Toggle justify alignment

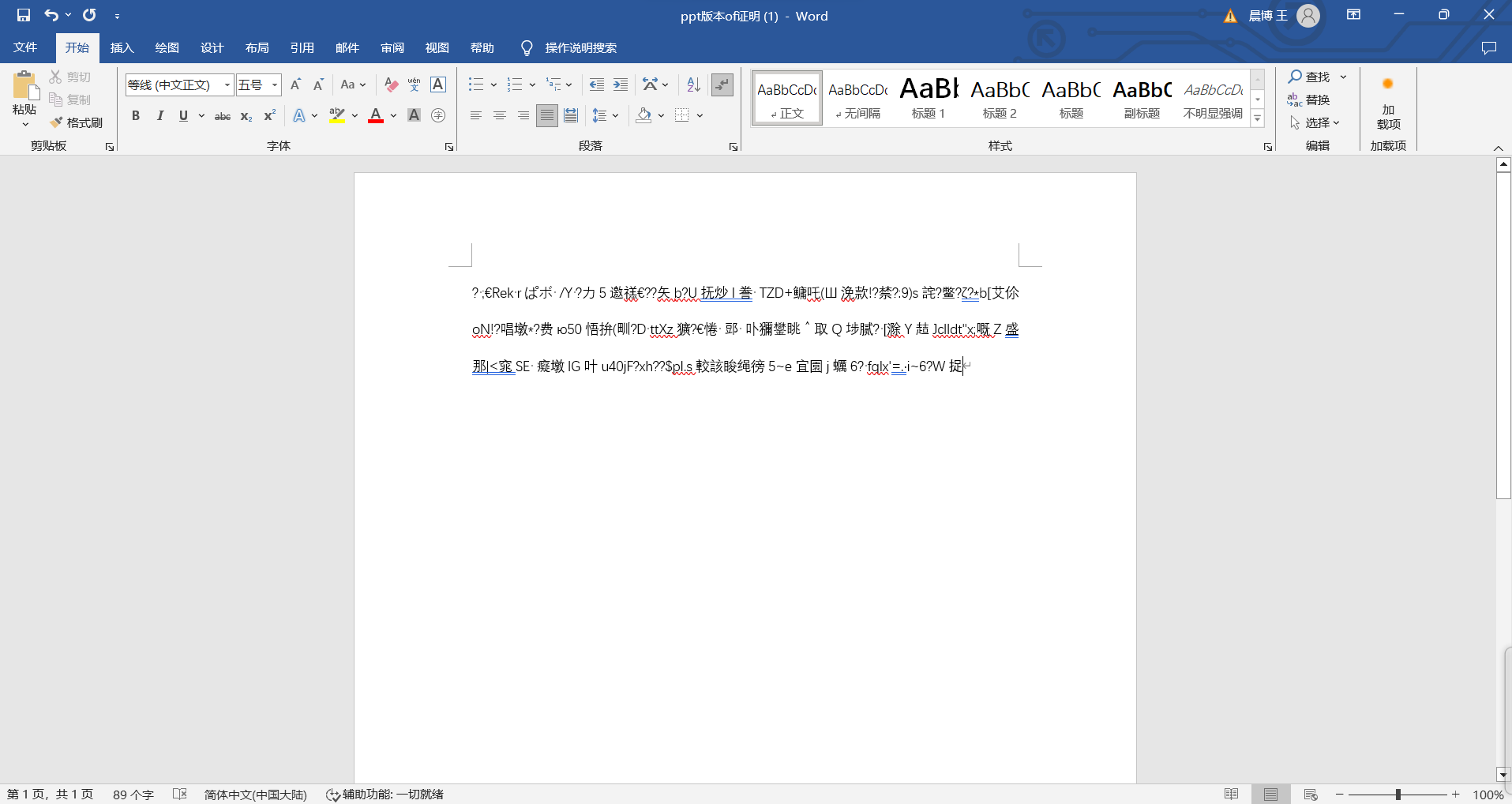coord(546,115)
